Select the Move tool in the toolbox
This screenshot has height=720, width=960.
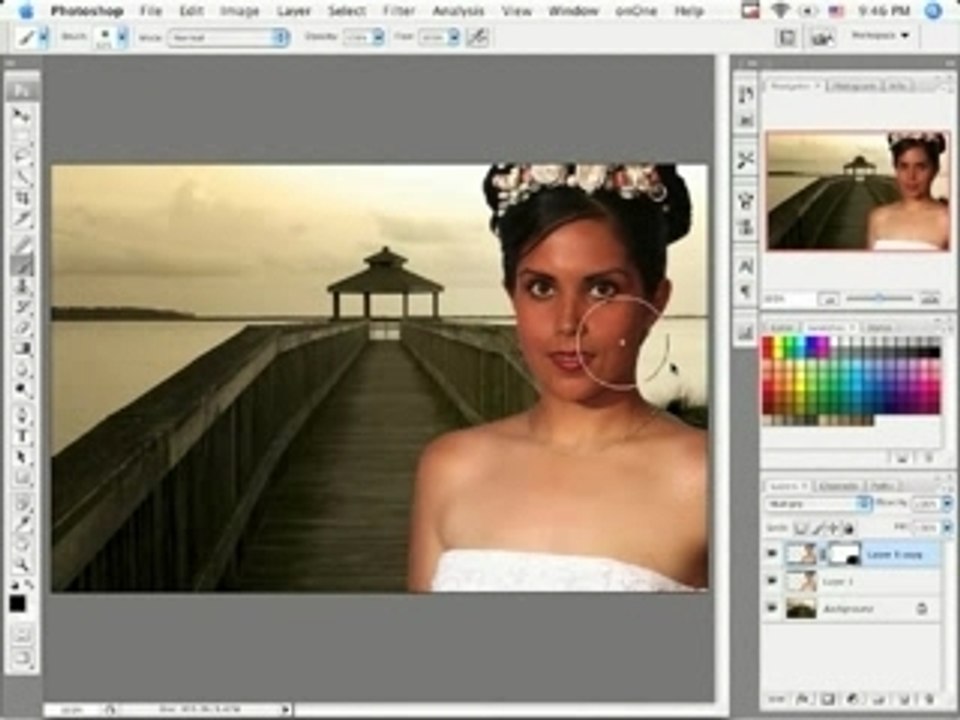click(22, 114)
